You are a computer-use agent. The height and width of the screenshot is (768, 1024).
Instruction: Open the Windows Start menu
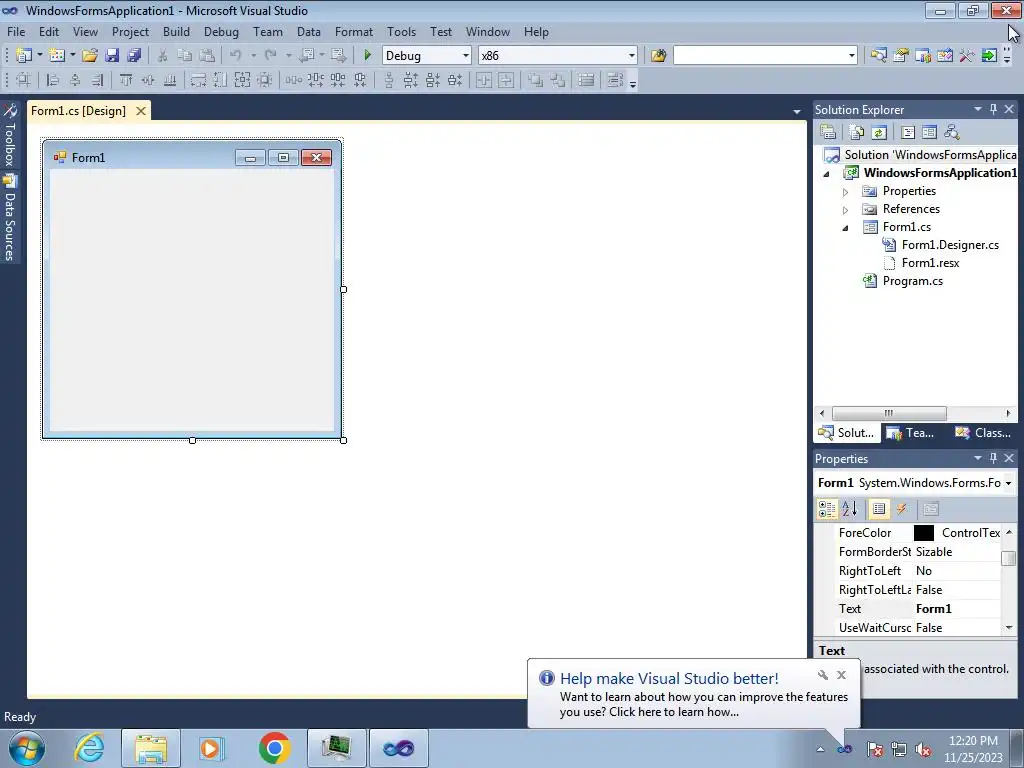coord(27,748)
